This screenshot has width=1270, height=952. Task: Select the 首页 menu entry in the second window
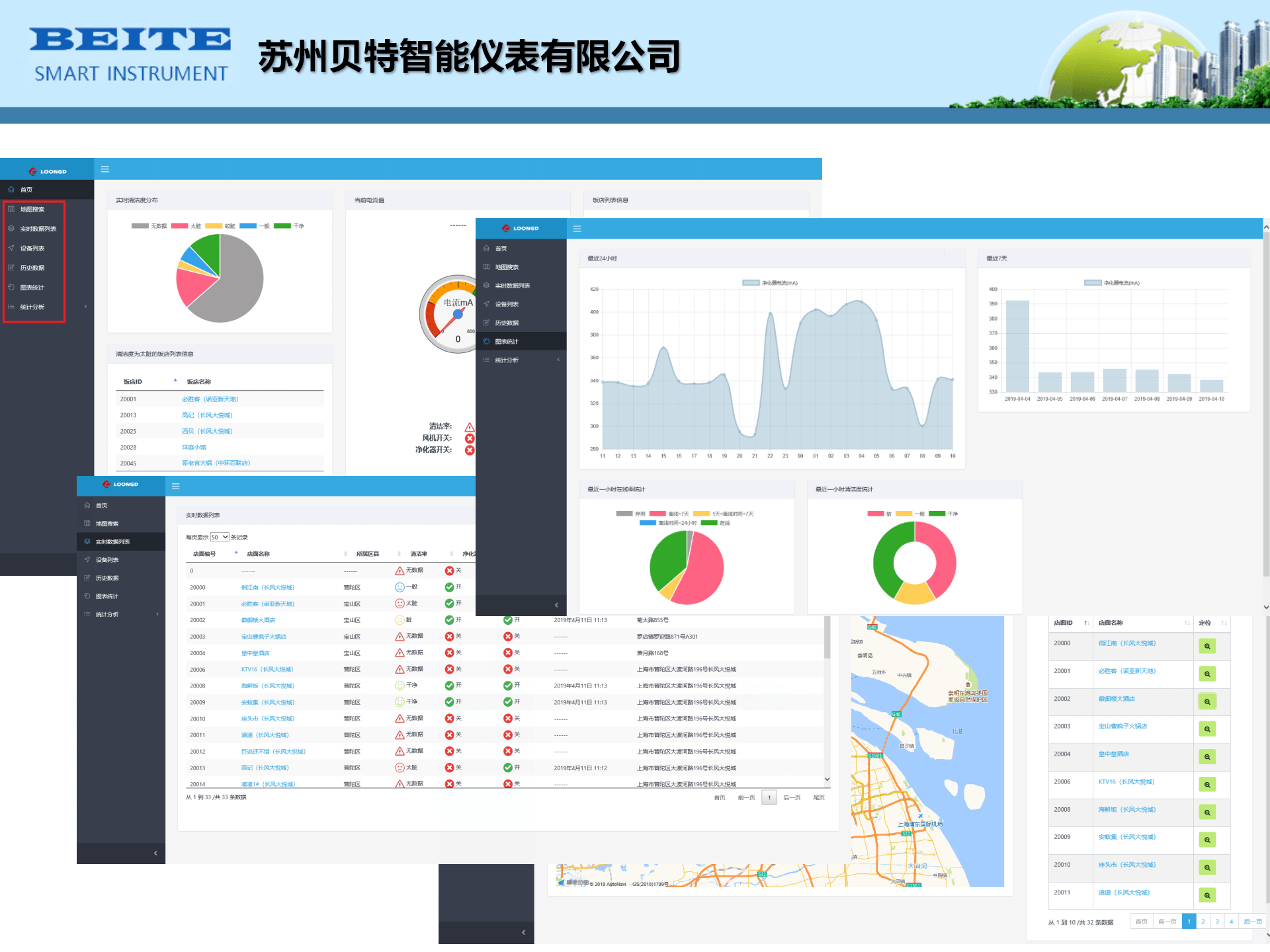[501, 248]
